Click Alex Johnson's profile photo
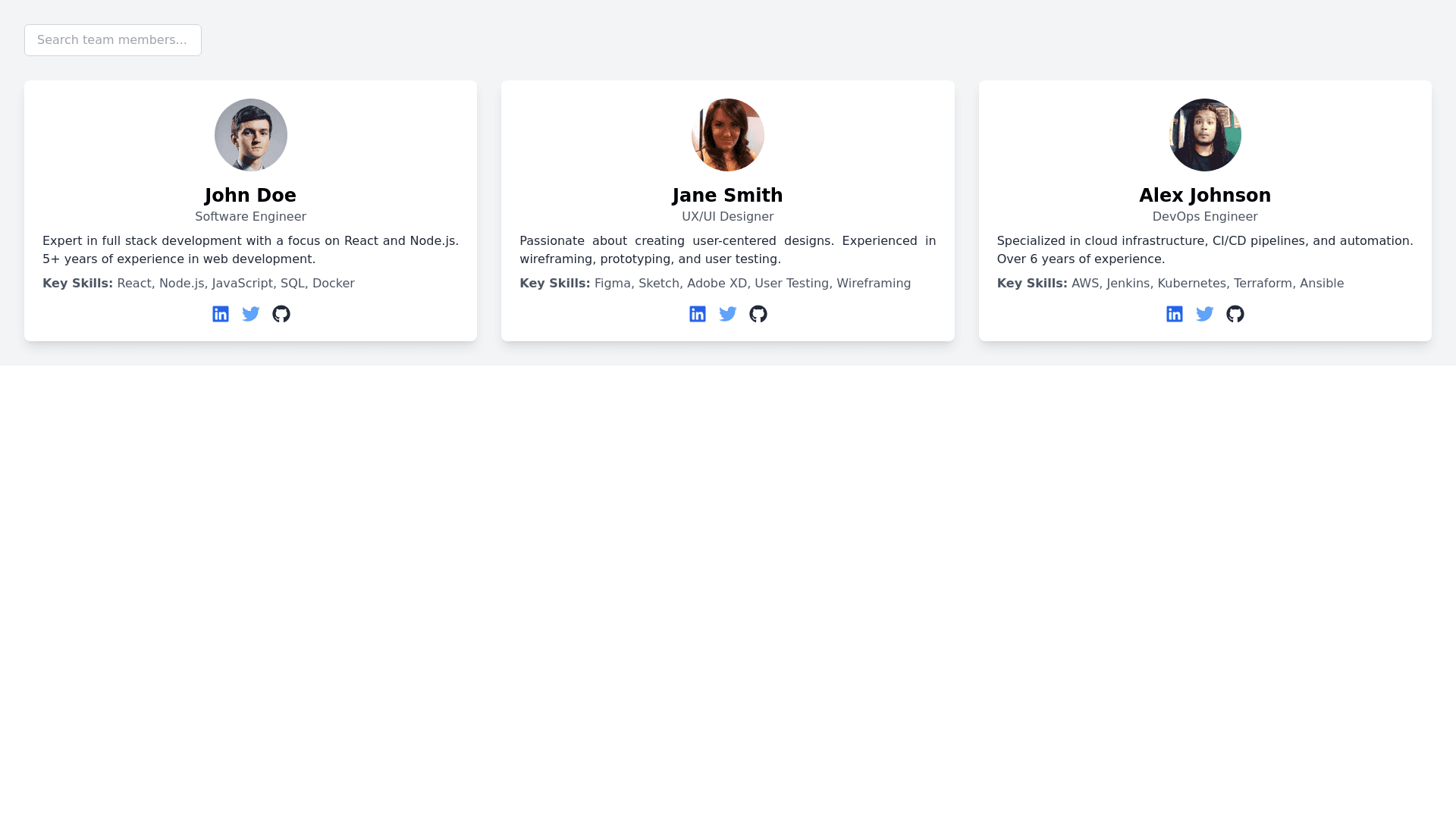 (x=1205, y=135)
